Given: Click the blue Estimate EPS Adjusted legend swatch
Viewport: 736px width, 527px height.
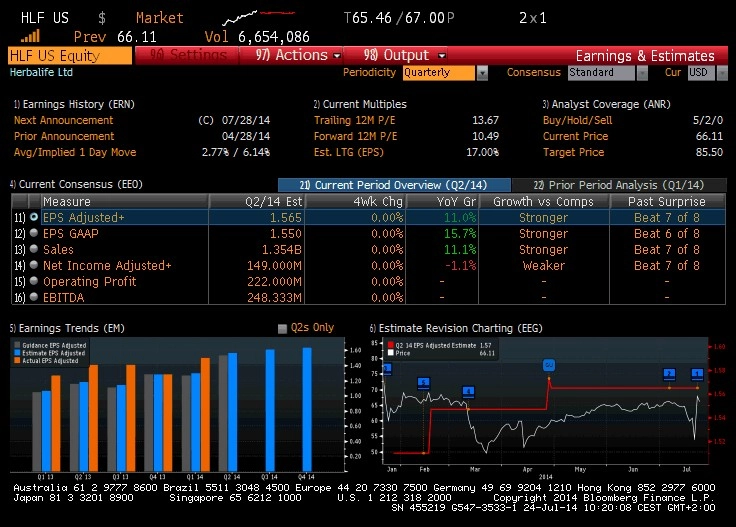Looking at the screenshot, I should point(17,353).
